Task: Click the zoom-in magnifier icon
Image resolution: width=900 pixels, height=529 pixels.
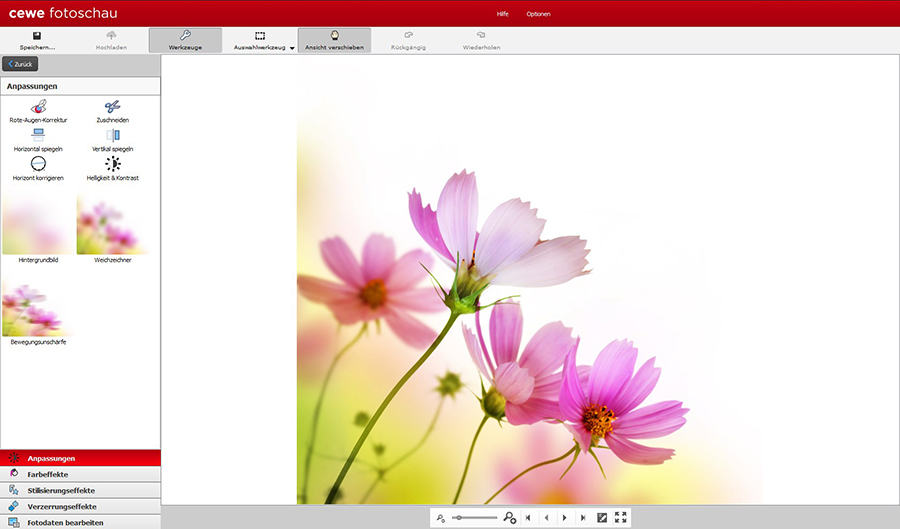Action: 509,517
